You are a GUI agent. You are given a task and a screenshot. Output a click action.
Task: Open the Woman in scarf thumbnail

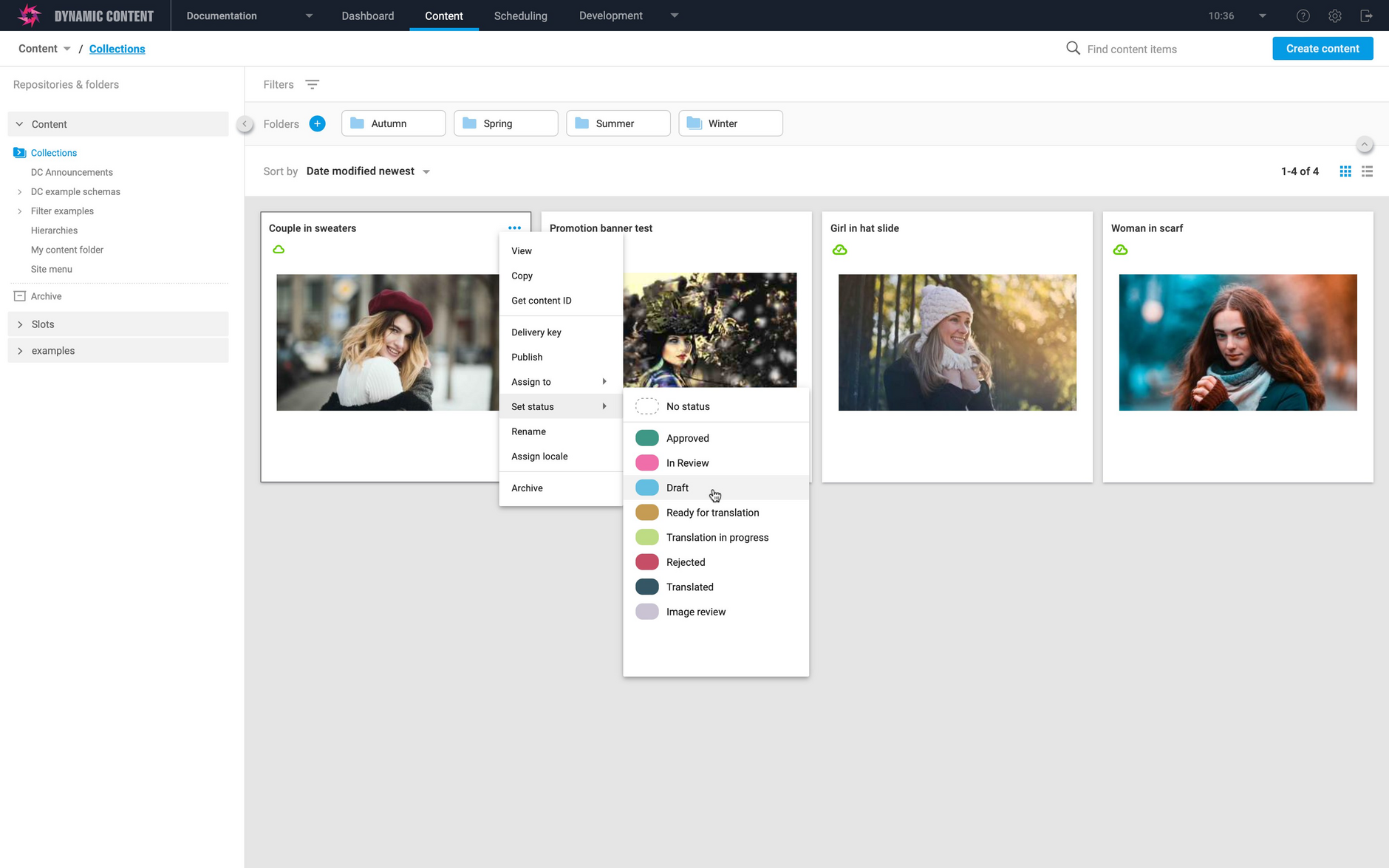coord(1238,343)
